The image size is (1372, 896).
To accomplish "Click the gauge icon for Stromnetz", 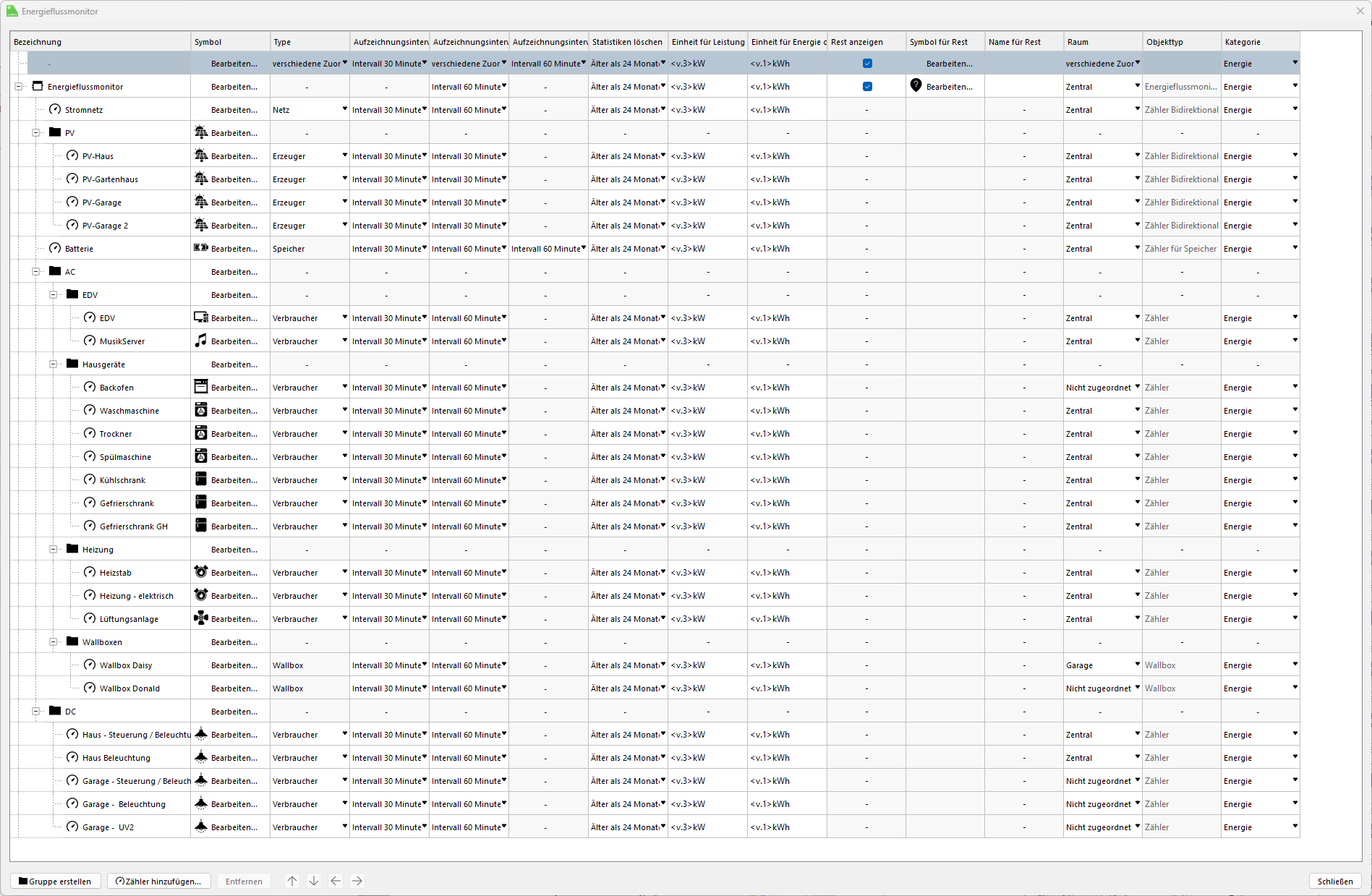I will [55, 109].
